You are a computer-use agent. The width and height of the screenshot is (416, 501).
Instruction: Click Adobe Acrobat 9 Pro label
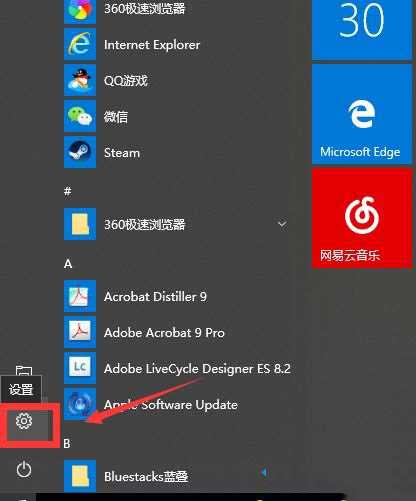tap(164, 333)
